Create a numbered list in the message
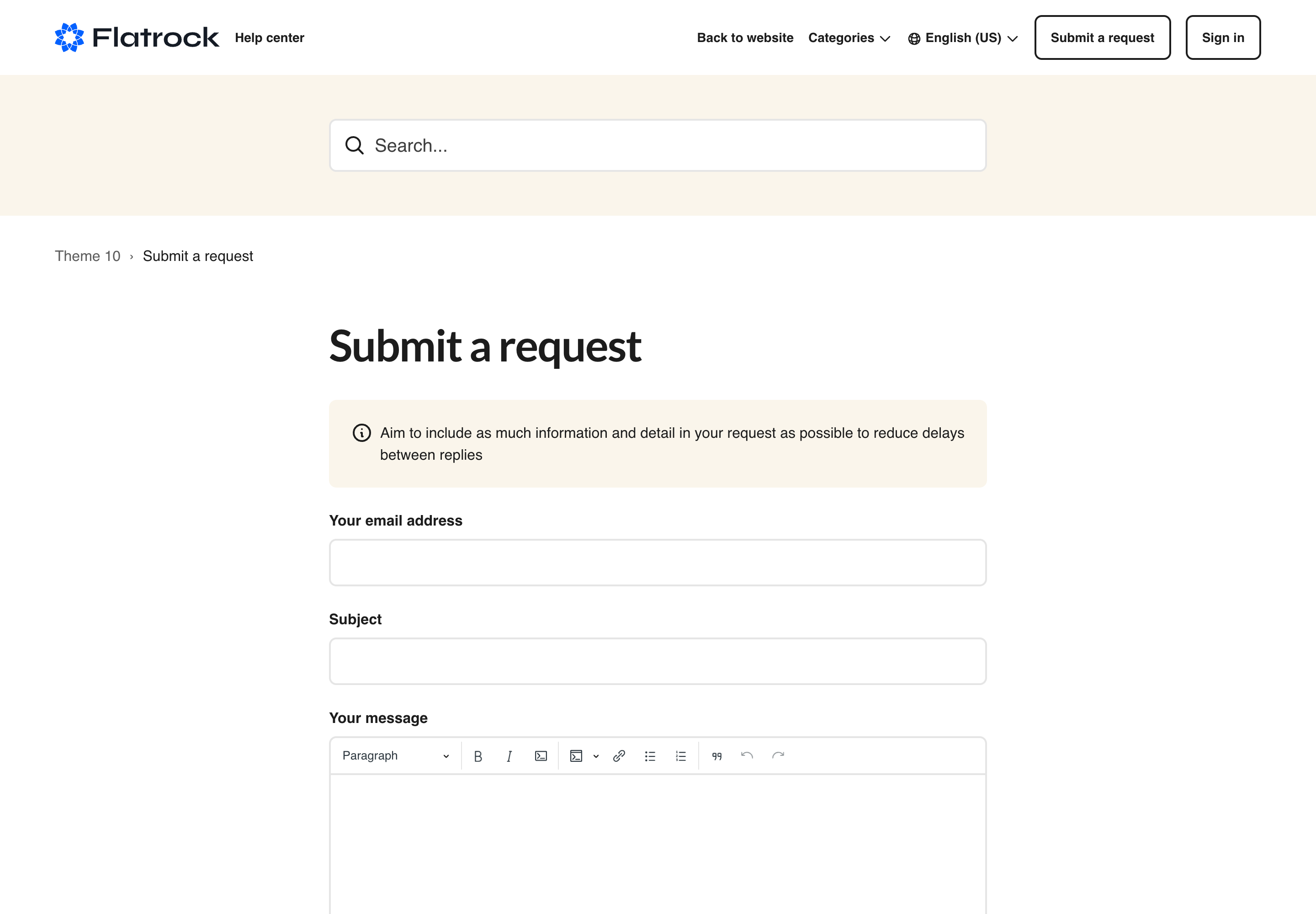 pyautogui.click(x=681, y=756)
